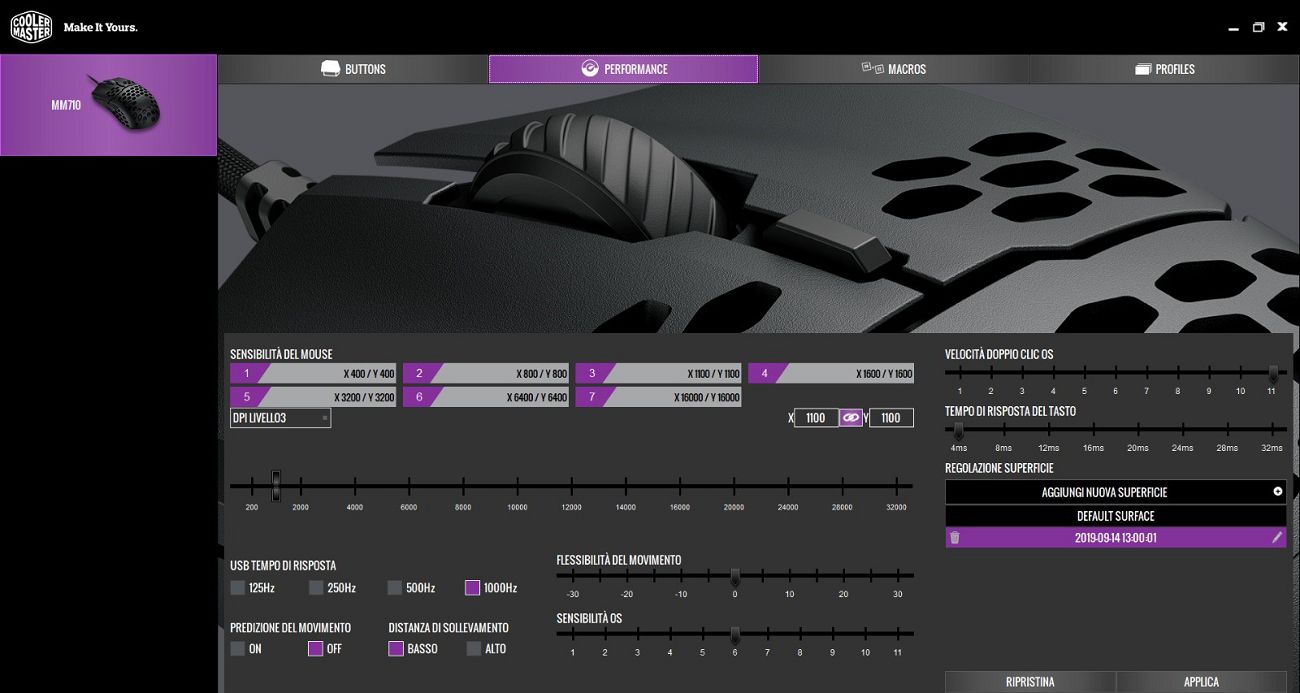Switch to the Performance tab
1300x693 pixels.
click(623, 69)
